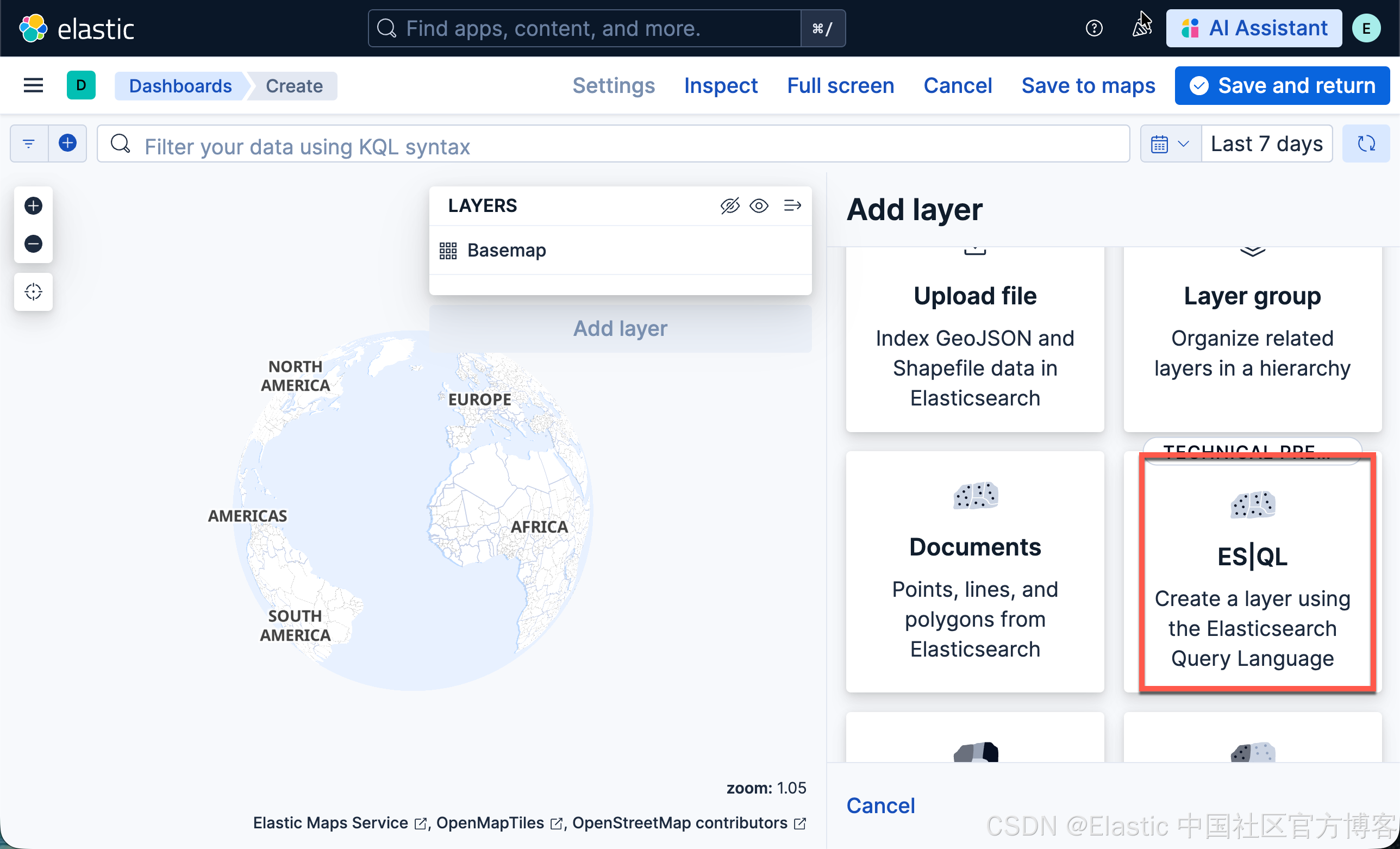1400x849 pixels.
Task: Click Cancel in Add layer panel
Action: click(x=880, y=805)
